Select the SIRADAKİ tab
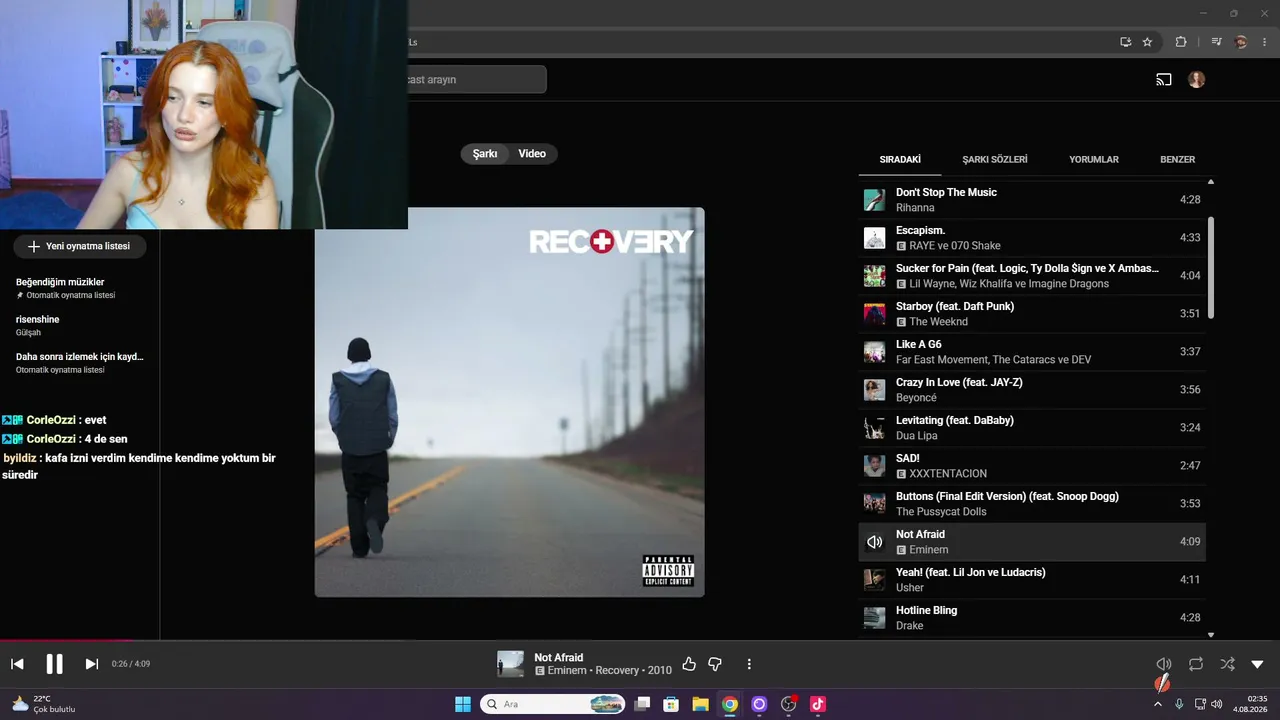 pyautogui.click(x=900, y=160)
